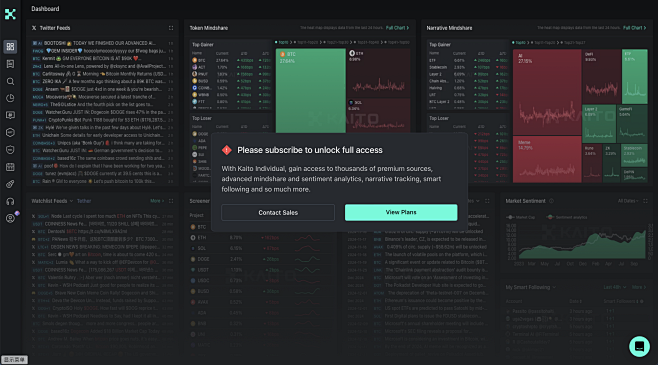658x365 pixels.
Task: Open the Watchlist Feeds dropdown
Action: coord(52,201)
